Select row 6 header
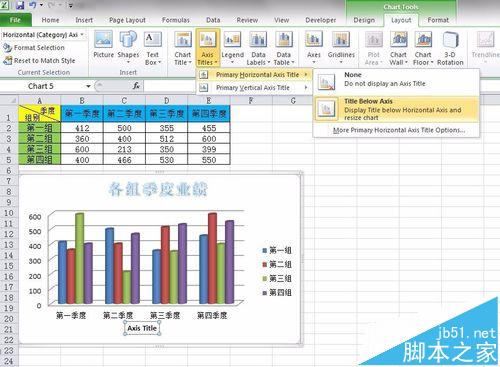 point(9,170)
